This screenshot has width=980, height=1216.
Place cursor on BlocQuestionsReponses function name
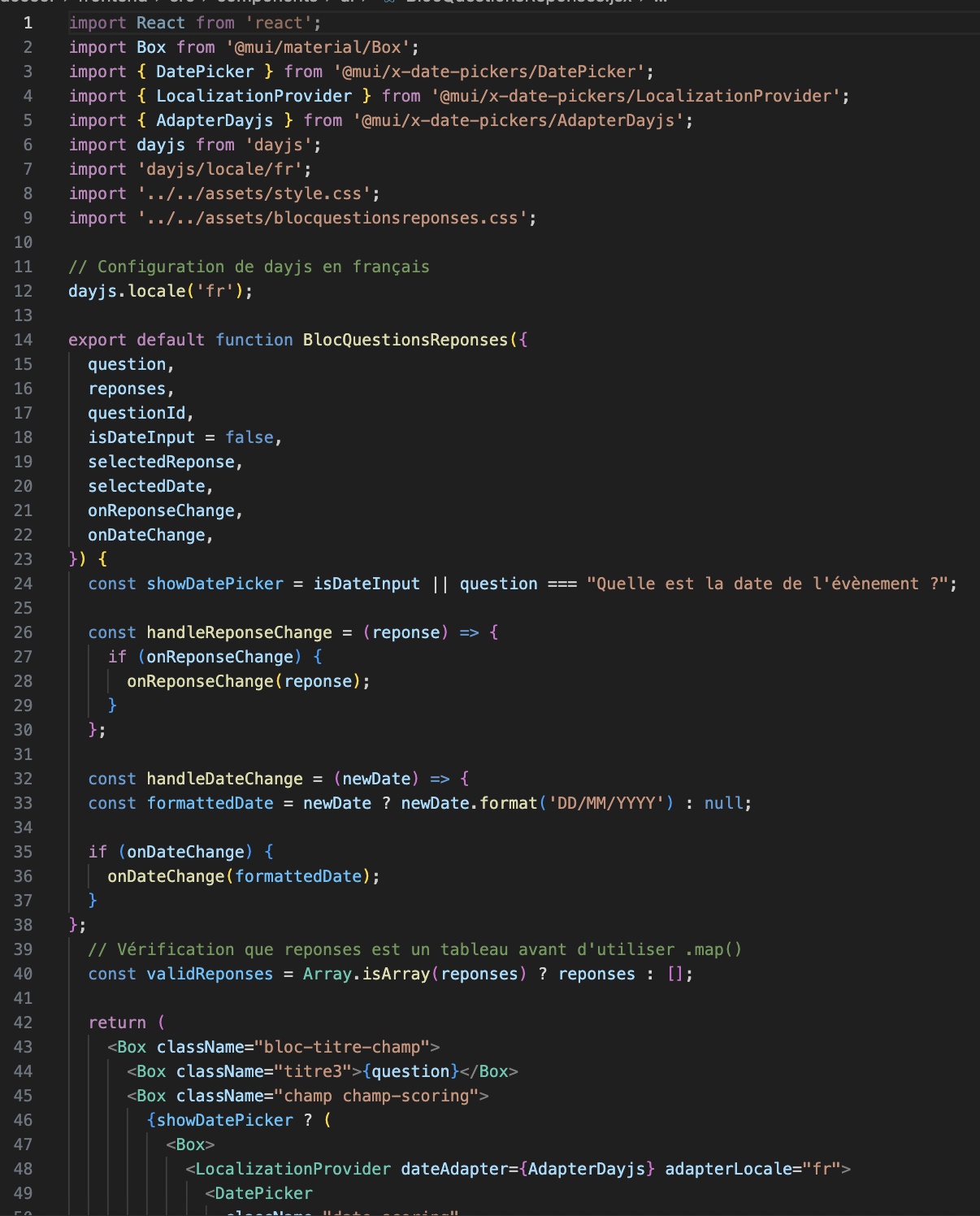405,340
